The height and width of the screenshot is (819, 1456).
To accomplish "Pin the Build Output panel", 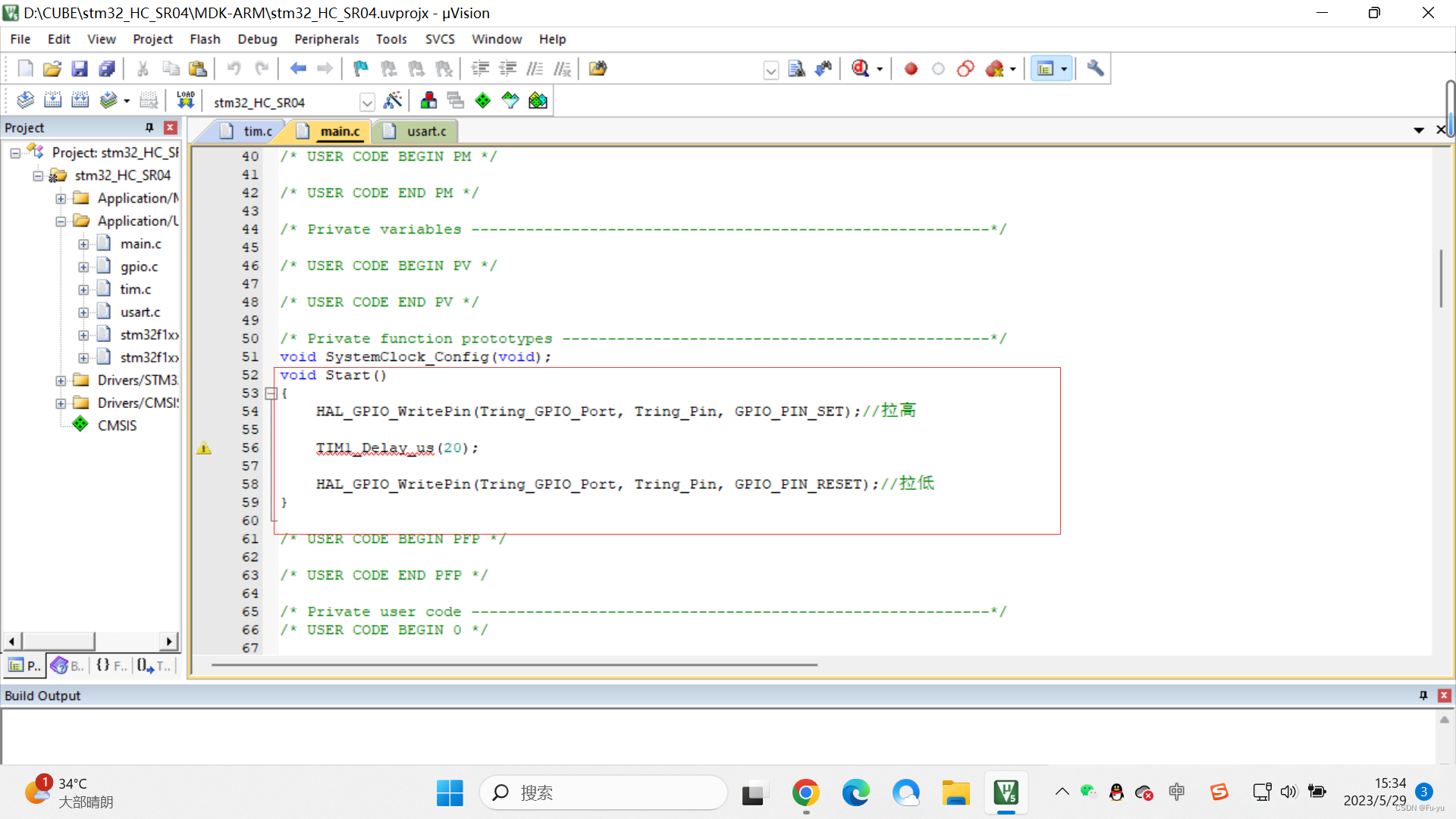I will tap(1423, 695).
